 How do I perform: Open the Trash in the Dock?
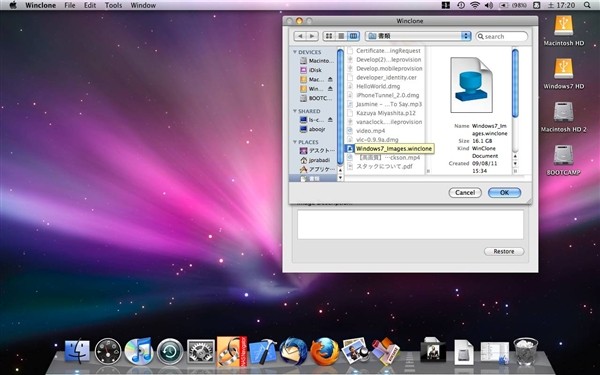(525, 351)
